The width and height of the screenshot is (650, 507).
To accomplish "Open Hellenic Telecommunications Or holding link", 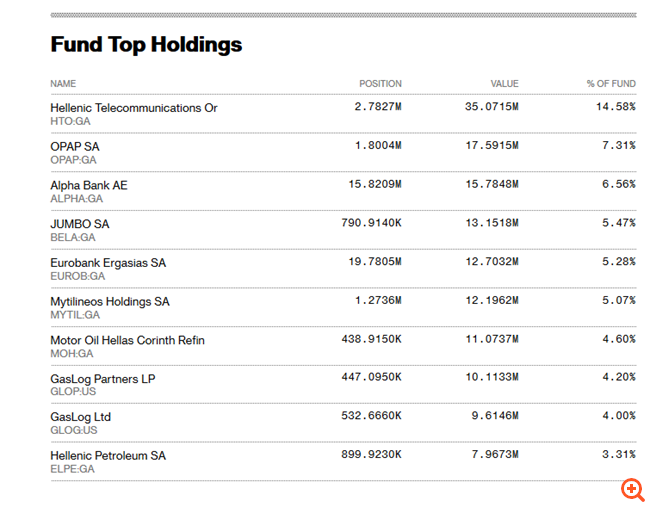I will [x=133, y=107].
